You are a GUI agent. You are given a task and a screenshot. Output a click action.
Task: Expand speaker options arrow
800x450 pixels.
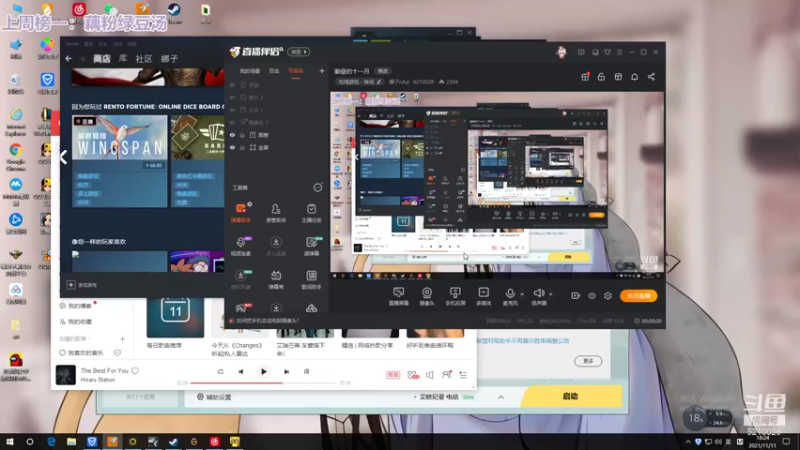click(551, 294)
